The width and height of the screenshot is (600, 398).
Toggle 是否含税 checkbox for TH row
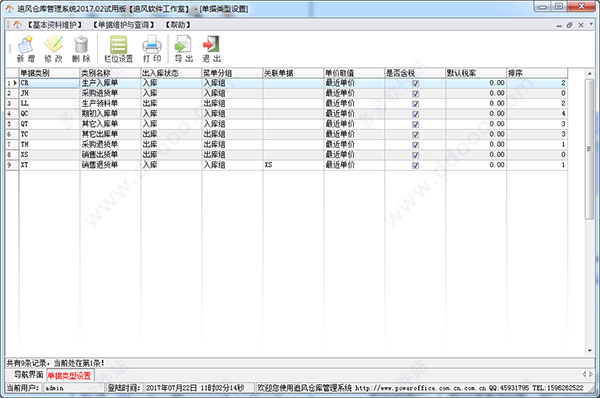click(x=415, y=145)
